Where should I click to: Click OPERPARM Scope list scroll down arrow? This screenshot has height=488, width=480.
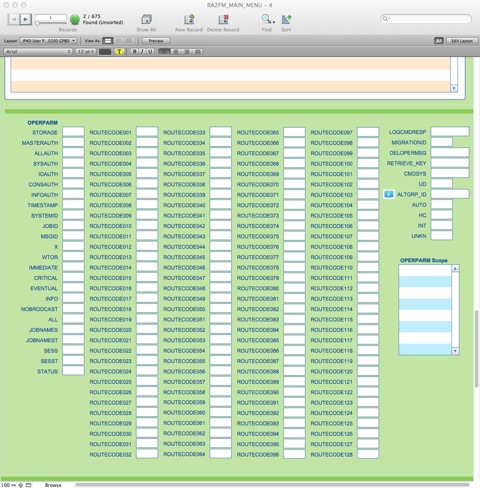(455, 351)
